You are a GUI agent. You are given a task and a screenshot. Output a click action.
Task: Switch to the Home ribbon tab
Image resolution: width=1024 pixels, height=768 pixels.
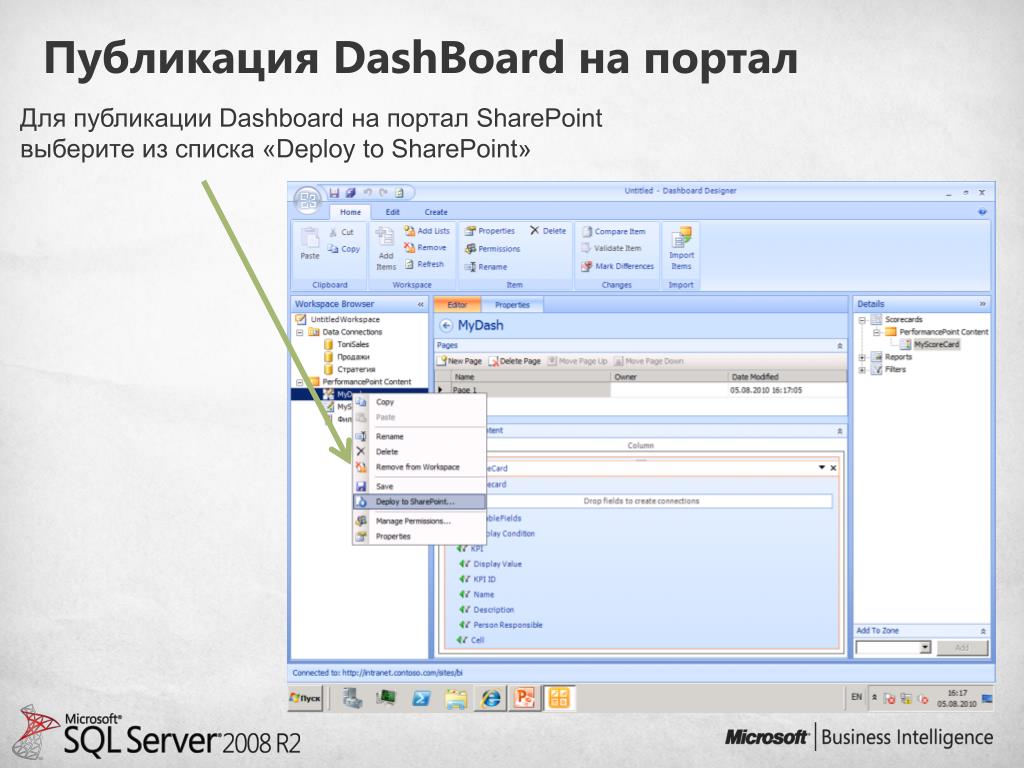350,212
